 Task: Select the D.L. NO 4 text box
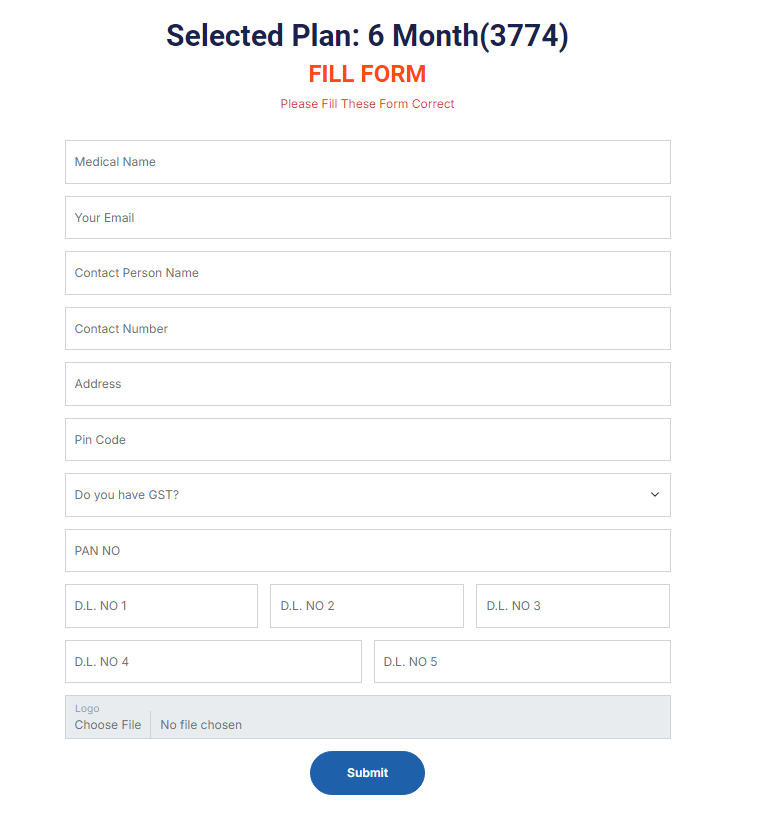(x=213, y=662)
